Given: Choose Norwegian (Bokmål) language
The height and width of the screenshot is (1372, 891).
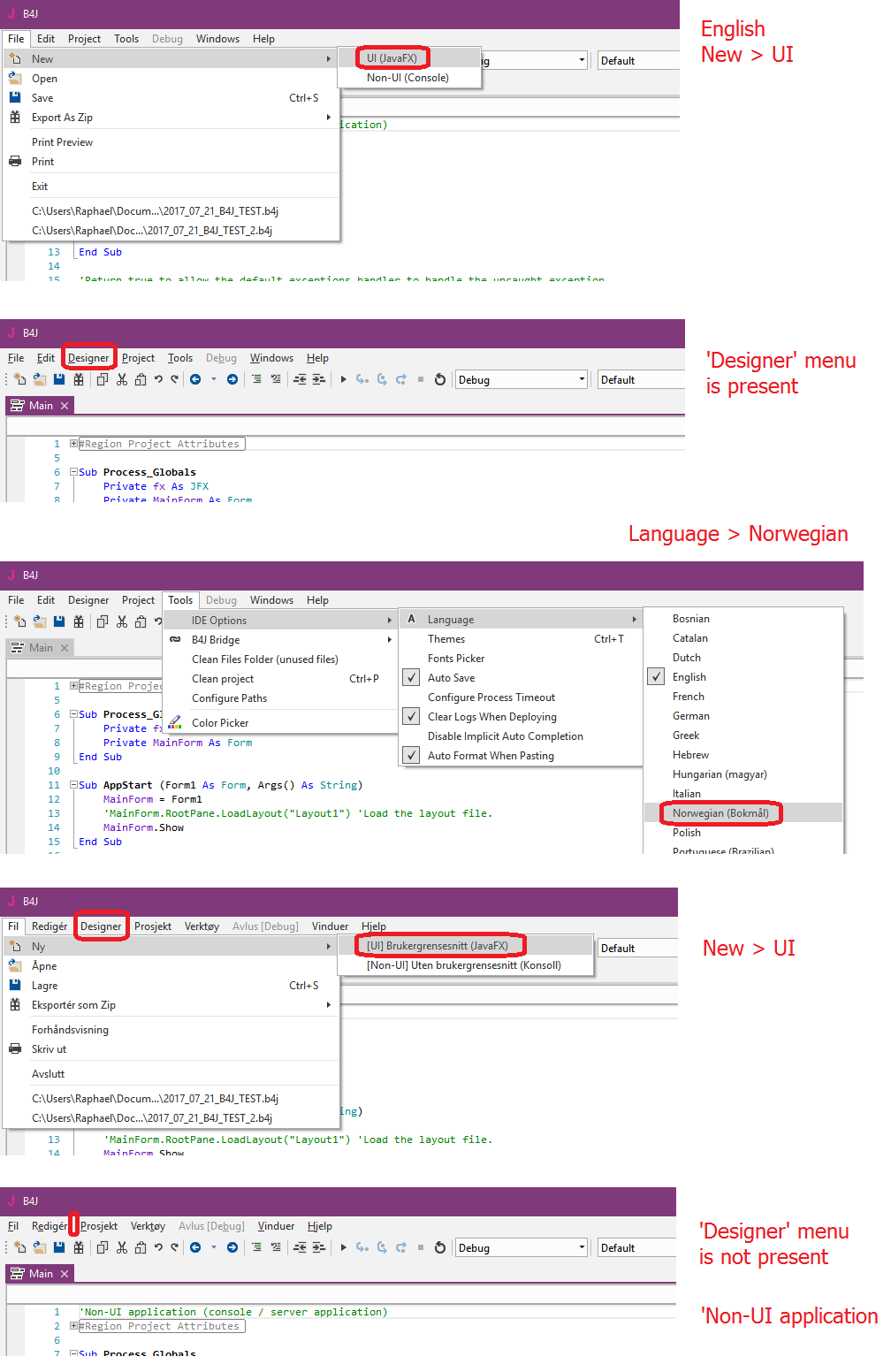Looking at the screenshot, I should pos(743,812).
